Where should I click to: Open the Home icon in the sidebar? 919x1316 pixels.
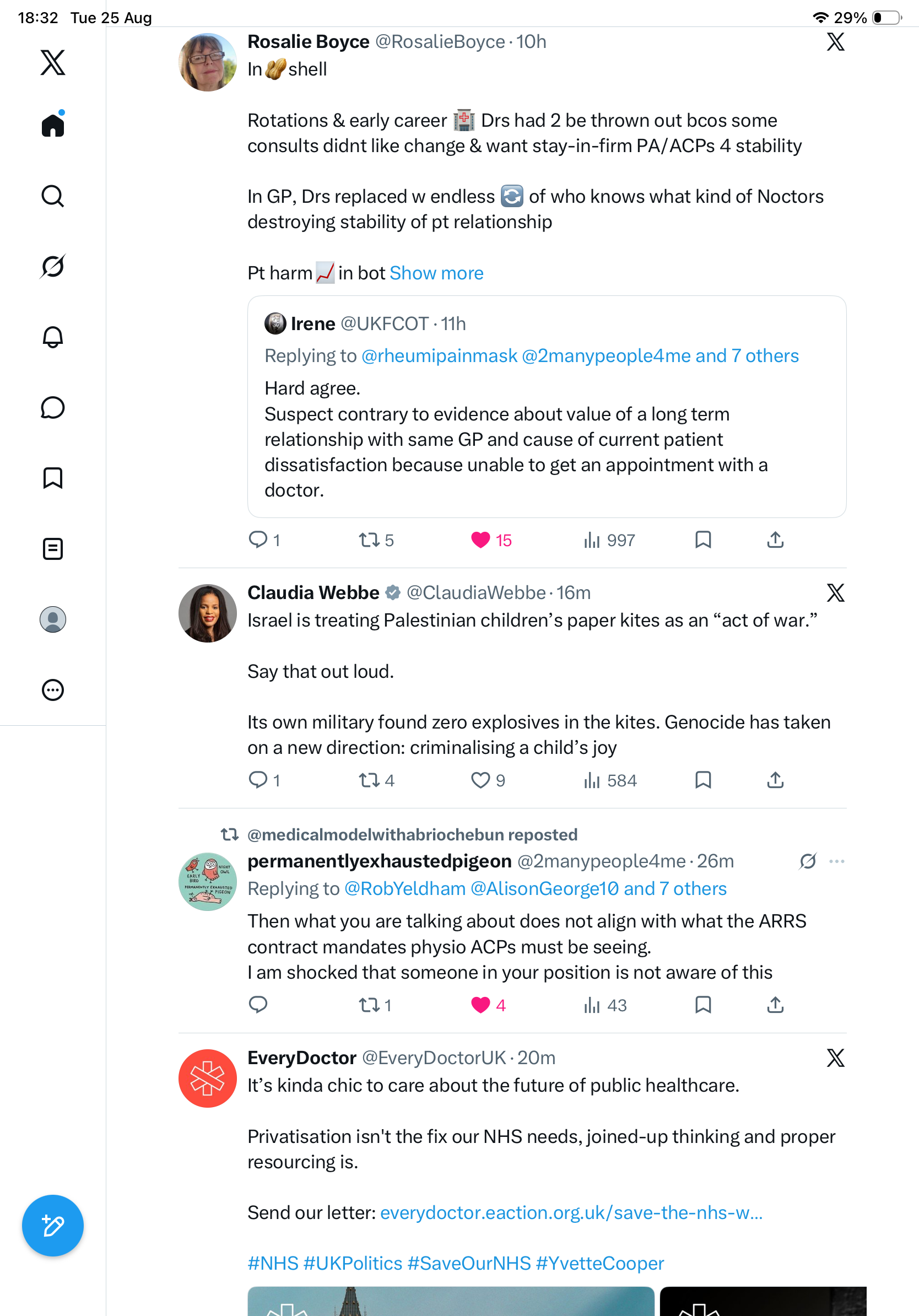click(x=53, y=125)
